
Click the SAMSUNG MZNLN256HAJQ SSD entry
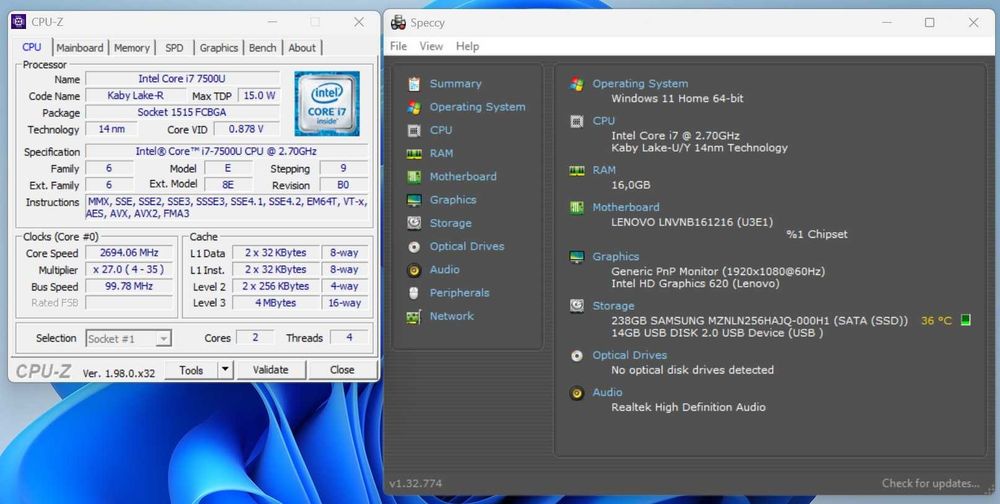(x=759, y=320)
